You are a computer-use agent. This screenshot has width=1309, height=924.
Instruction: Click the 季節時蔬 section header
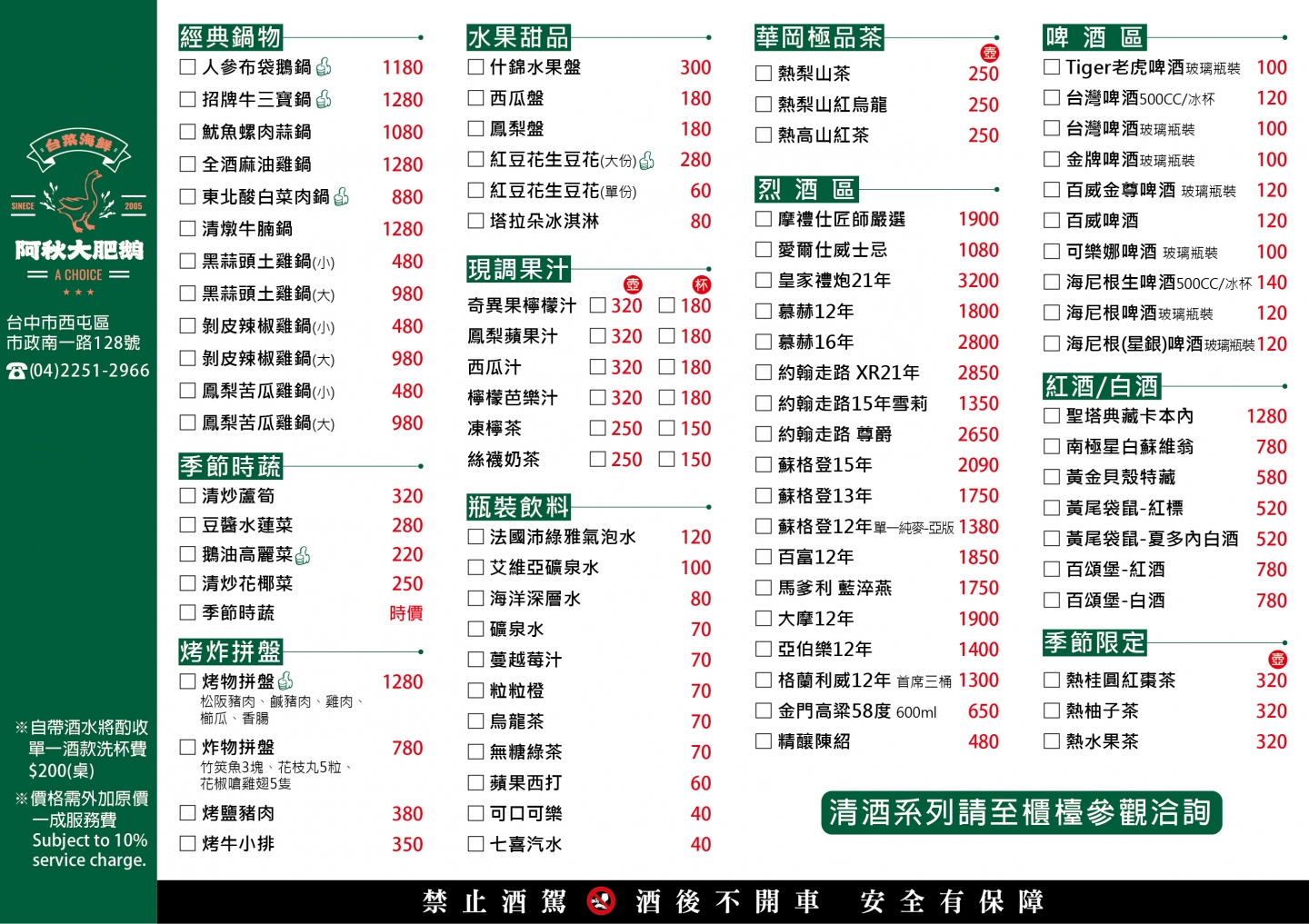[231, 466]
